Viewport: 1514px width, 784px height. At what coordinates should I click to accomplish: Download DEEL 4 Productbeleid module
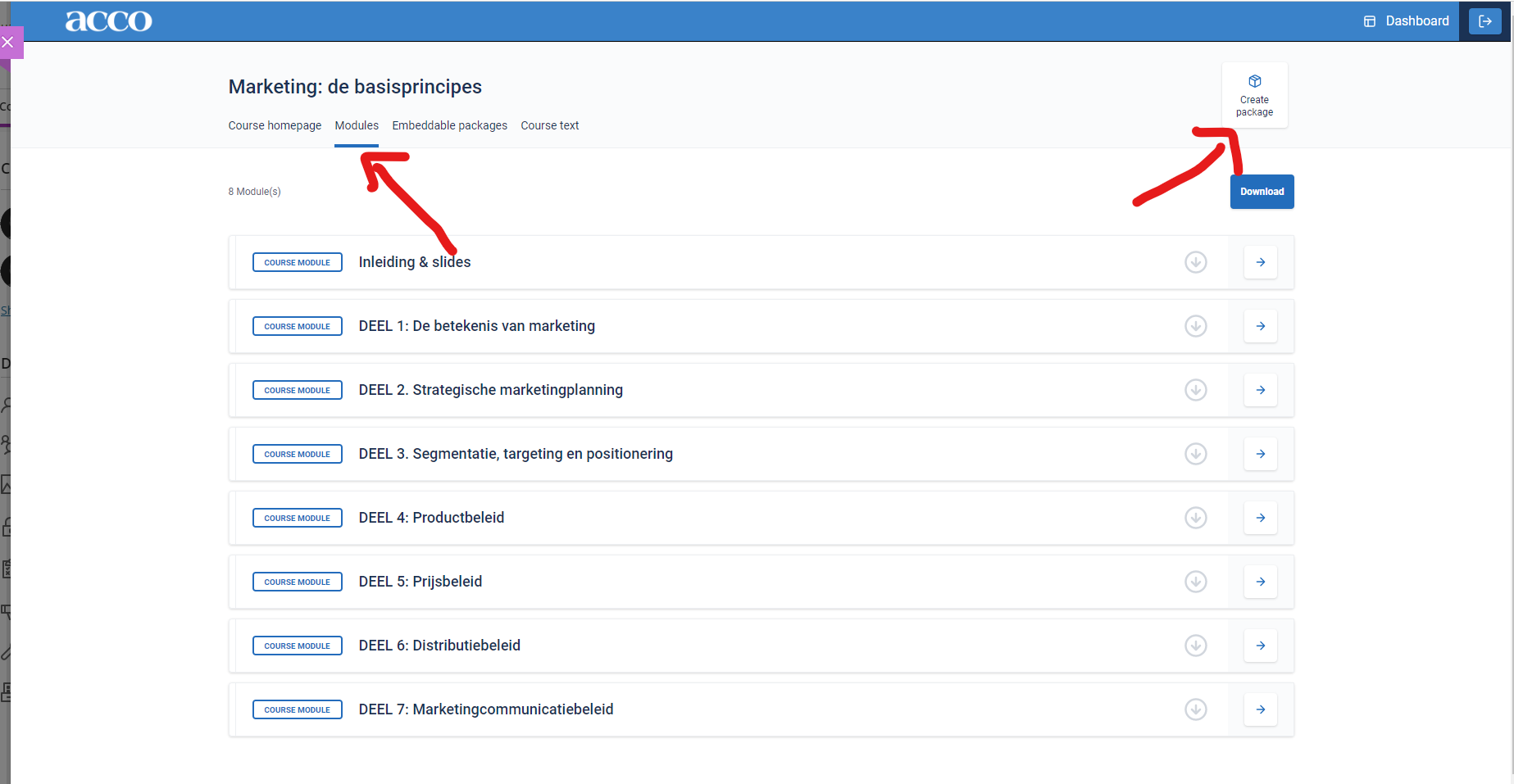pyautogui.click(x=1195, y=518)
